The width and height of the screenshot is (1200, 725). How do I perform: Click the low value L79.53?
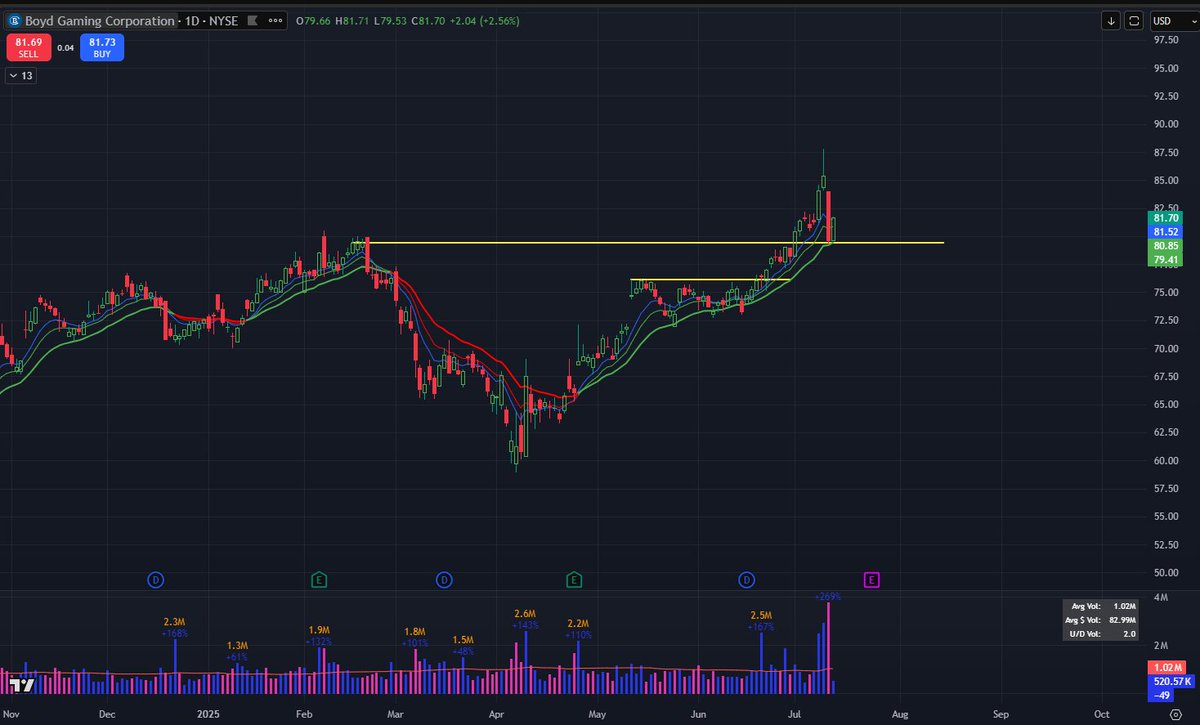(388, 21)
